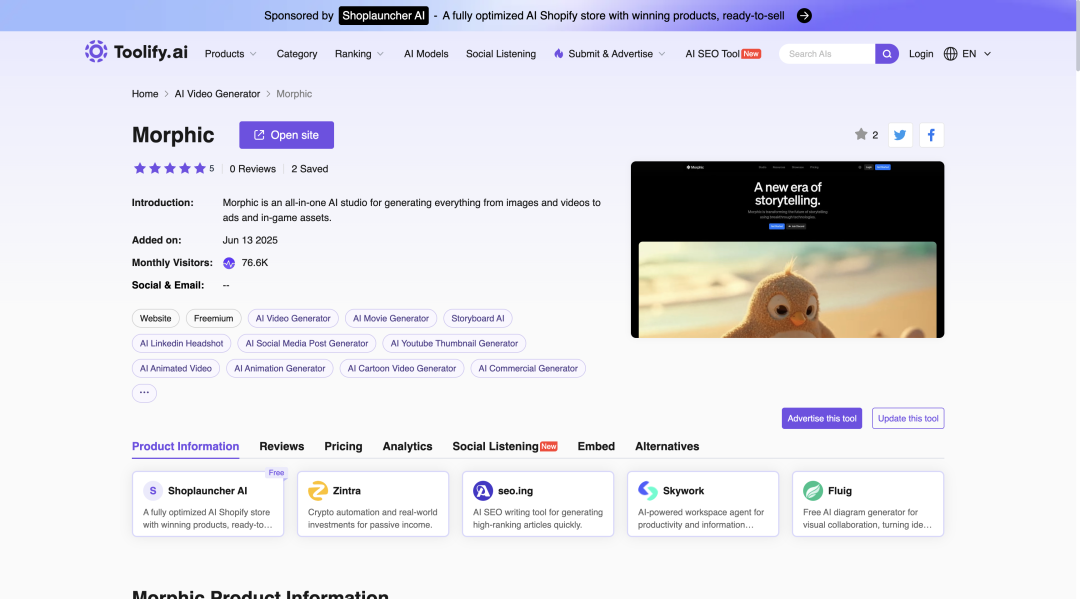Open the AI Animated Video tag

pyautogui.click(x=176, y=368)
